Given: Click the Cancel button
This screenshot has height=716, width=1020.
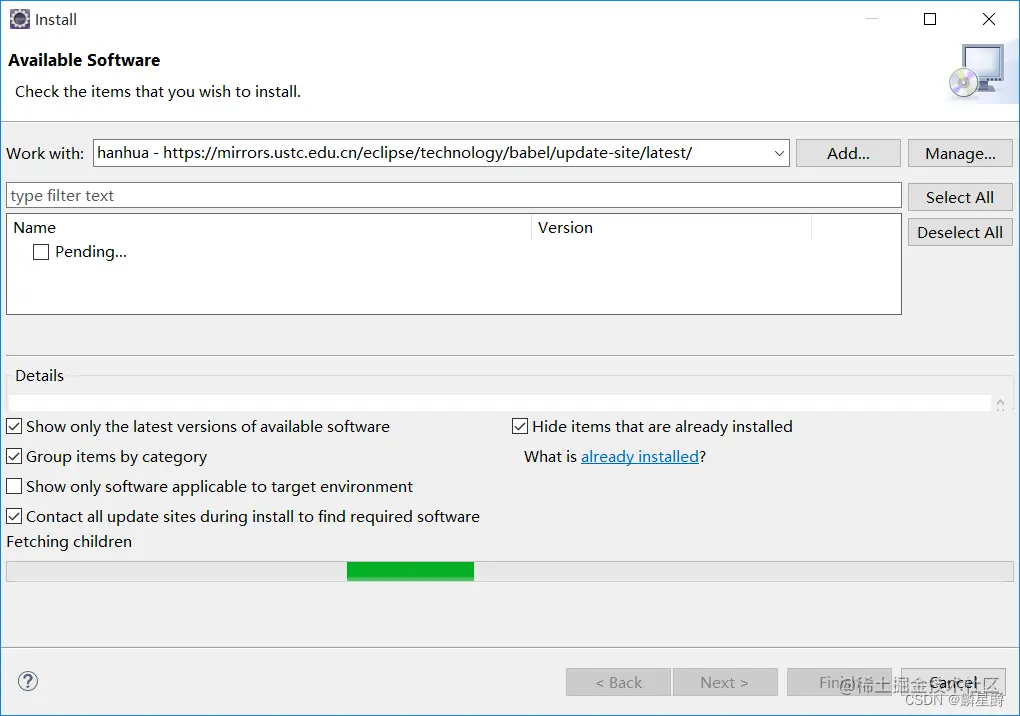Looking at the screenshot, I should pos(953,682).
